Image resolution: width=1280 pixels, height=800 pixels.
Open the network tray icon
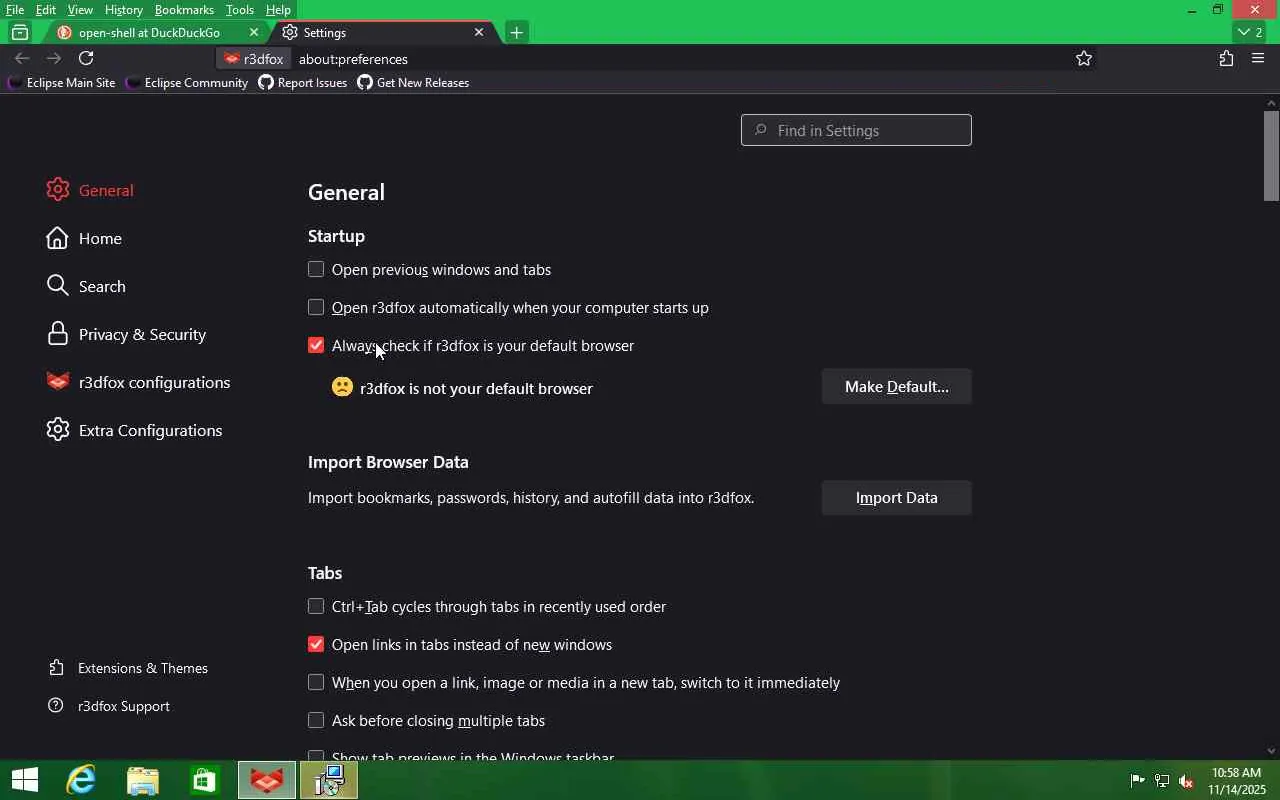tap(1162, 781)
